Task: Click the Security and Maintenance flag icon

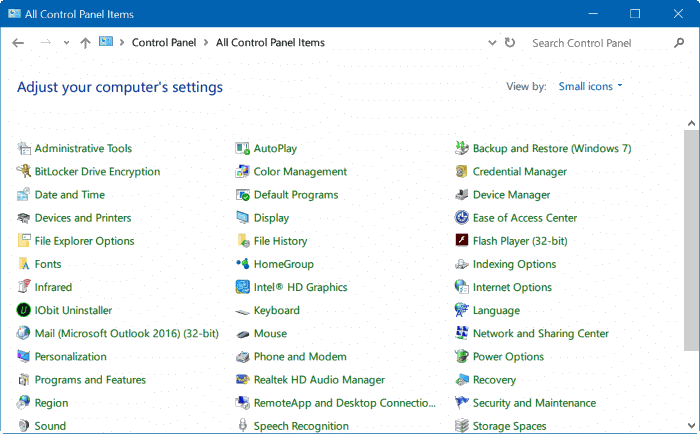Action: pos(462,403)
